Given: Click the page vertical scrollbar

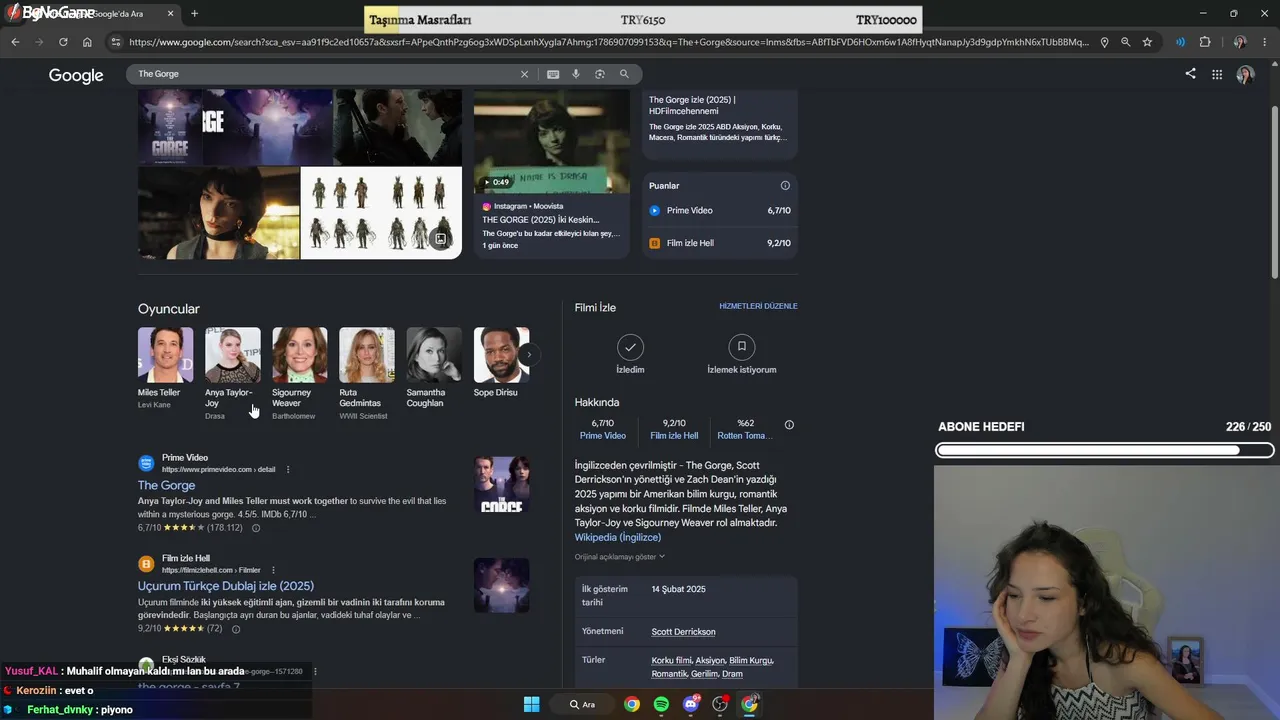Looking at the screenshot, I should point(1274,190).
